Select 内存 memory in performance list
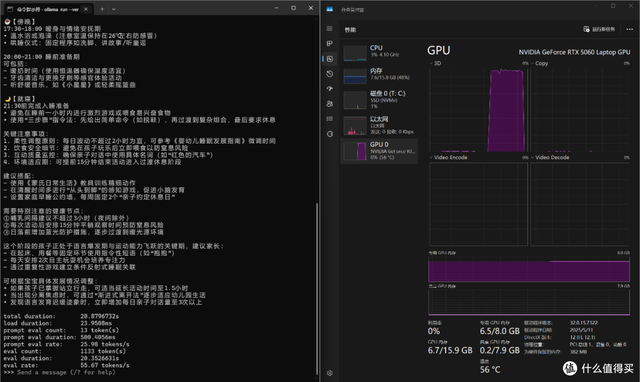Viewport: 640px width, 382px height. pos(379,75)
